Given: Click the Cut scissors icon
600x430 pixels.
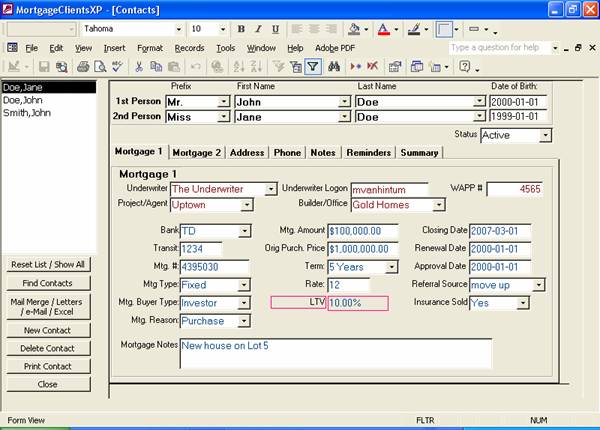Looking at the screenshot, I should [139, 67].
